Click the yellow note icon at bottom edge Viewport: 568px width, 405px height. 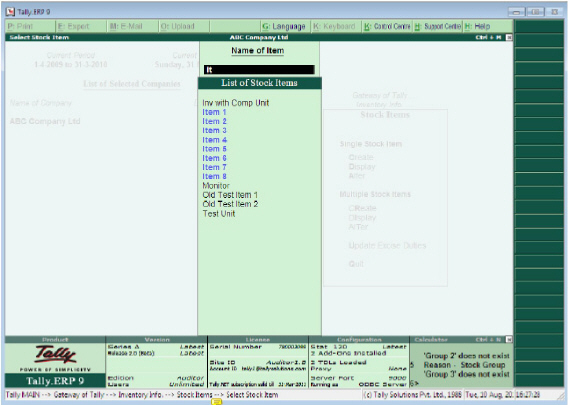click(x=216, y=401)
